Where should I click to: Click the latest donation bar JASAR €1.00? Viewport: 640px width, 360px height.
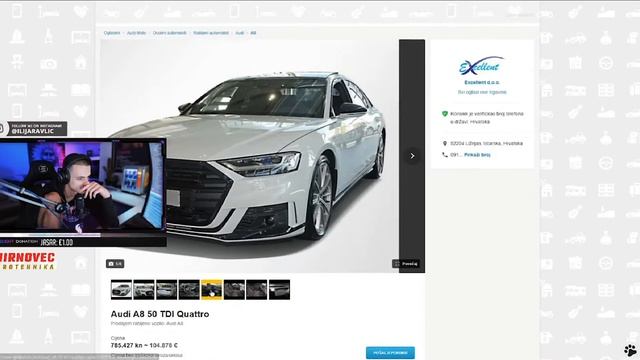coord(83,242)
